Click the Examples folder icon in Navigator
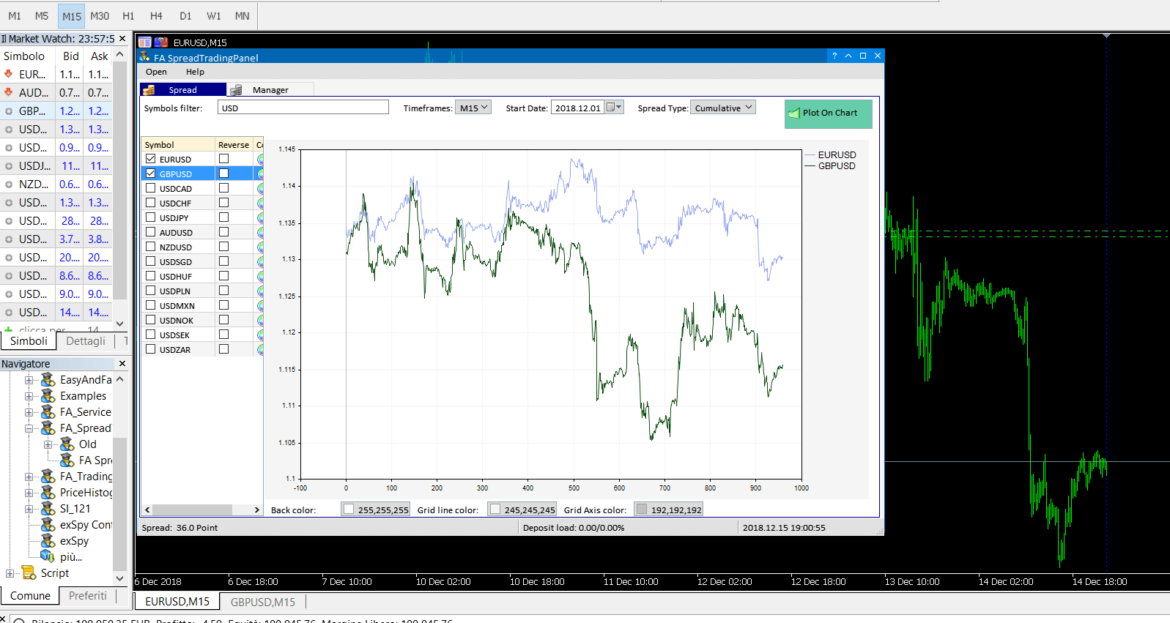The image size is (1170, 623). click(x=47, y=396)
